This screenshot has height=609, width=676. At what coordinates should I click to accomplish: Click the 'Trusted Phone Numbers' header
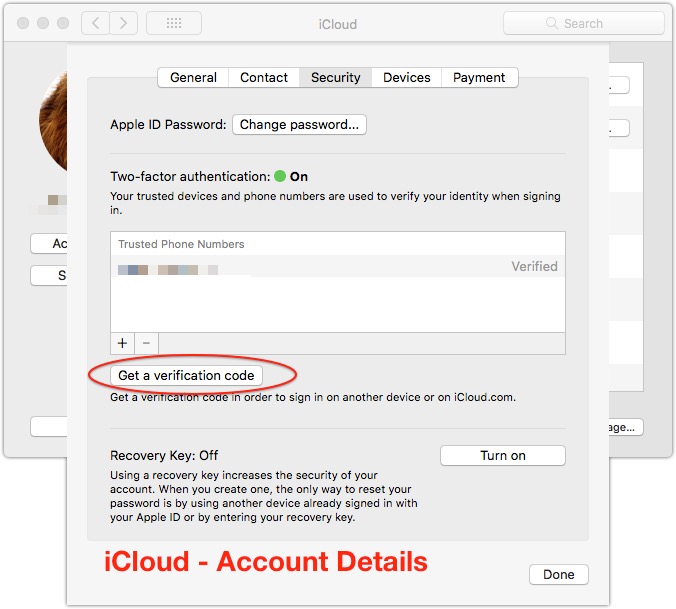(181, 244)
